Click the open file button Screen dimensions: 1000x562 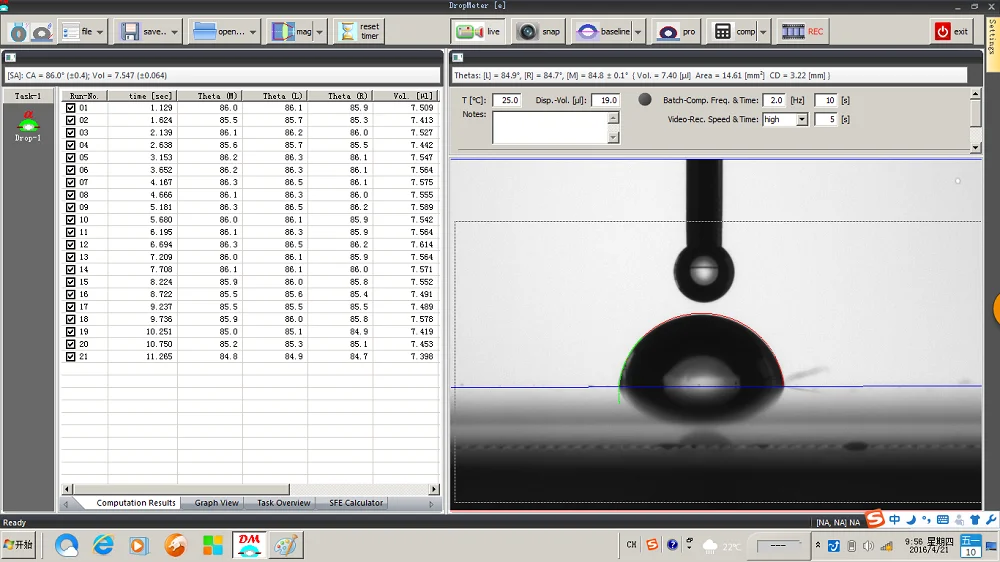218,32
